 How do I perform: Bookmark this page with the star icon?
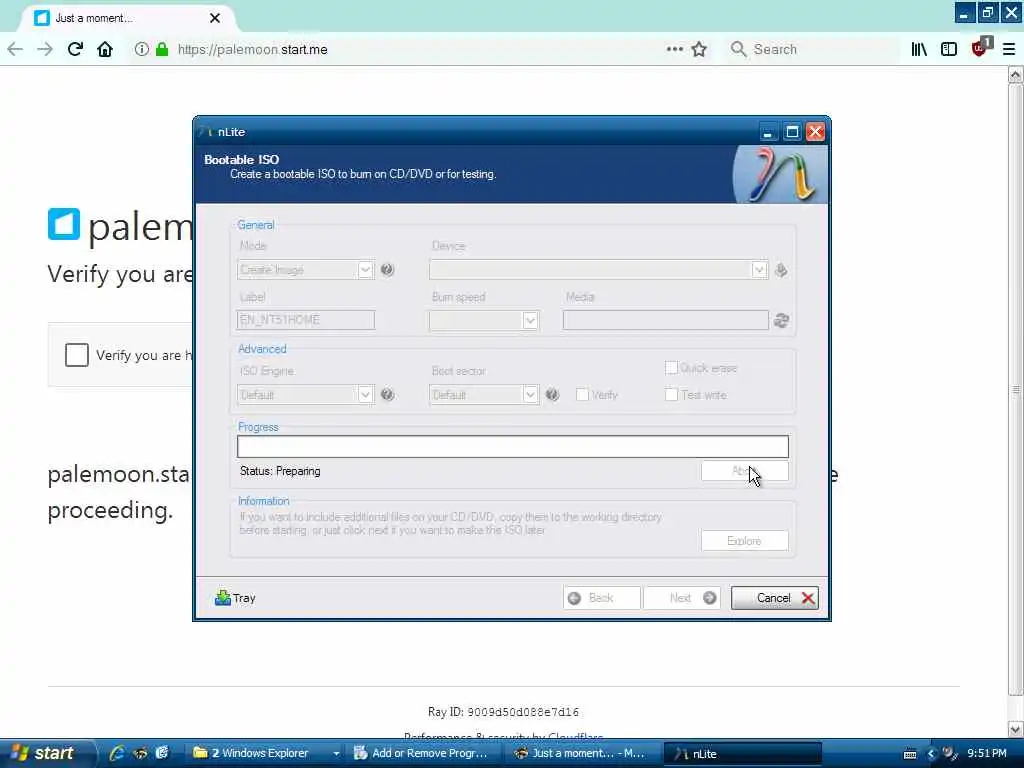[x=699, y=49]
